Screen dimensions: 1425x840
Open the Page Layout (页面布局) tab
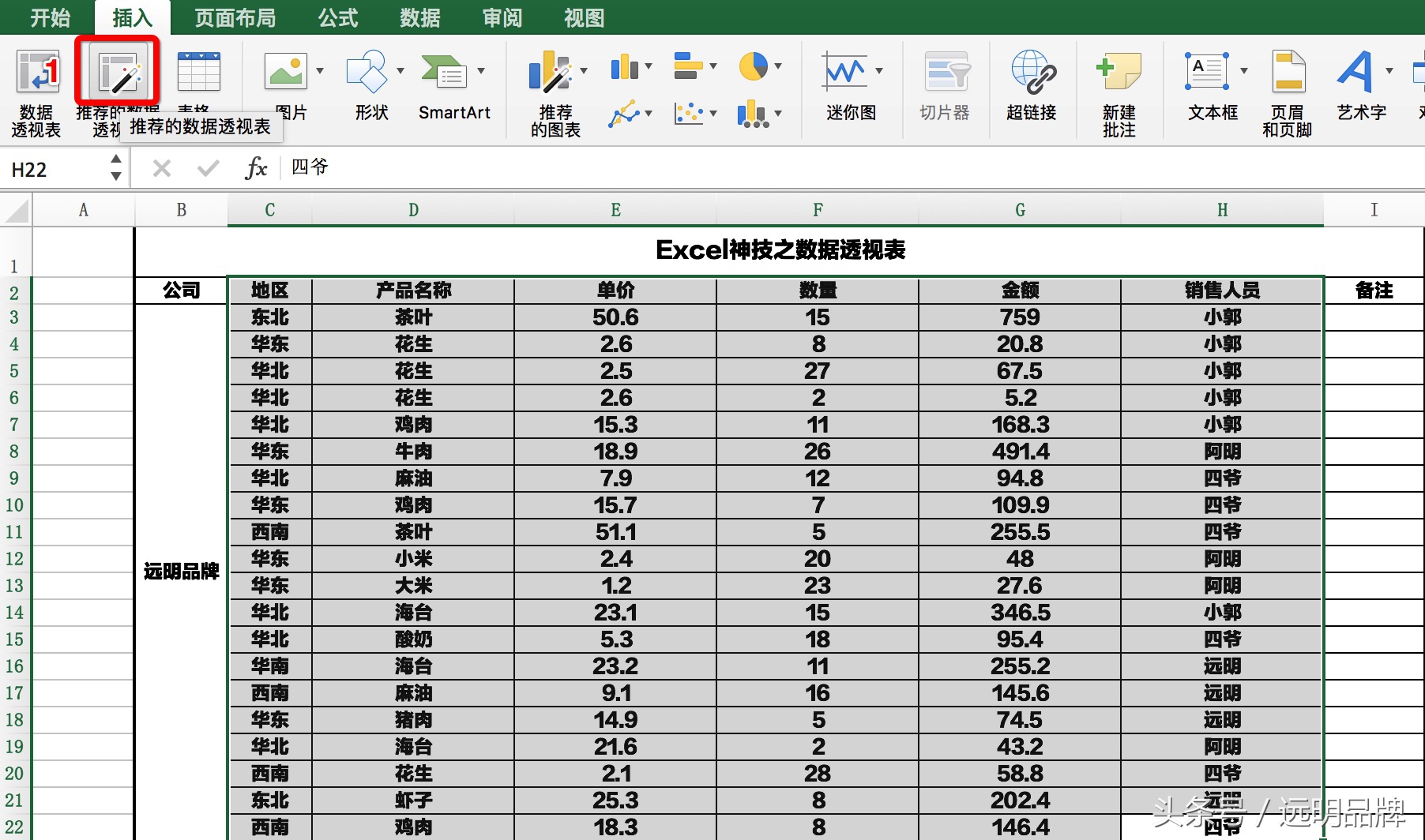coord(235,17)
